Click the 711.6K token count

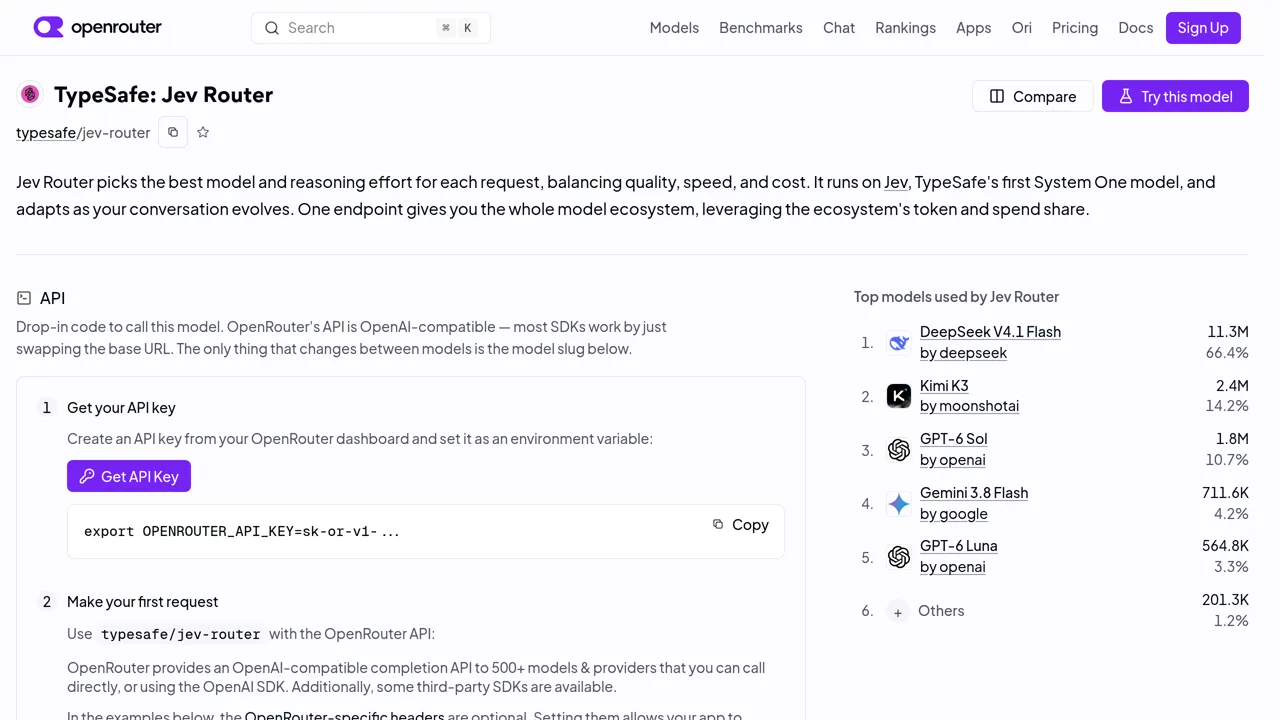[x=1225, y=493]
